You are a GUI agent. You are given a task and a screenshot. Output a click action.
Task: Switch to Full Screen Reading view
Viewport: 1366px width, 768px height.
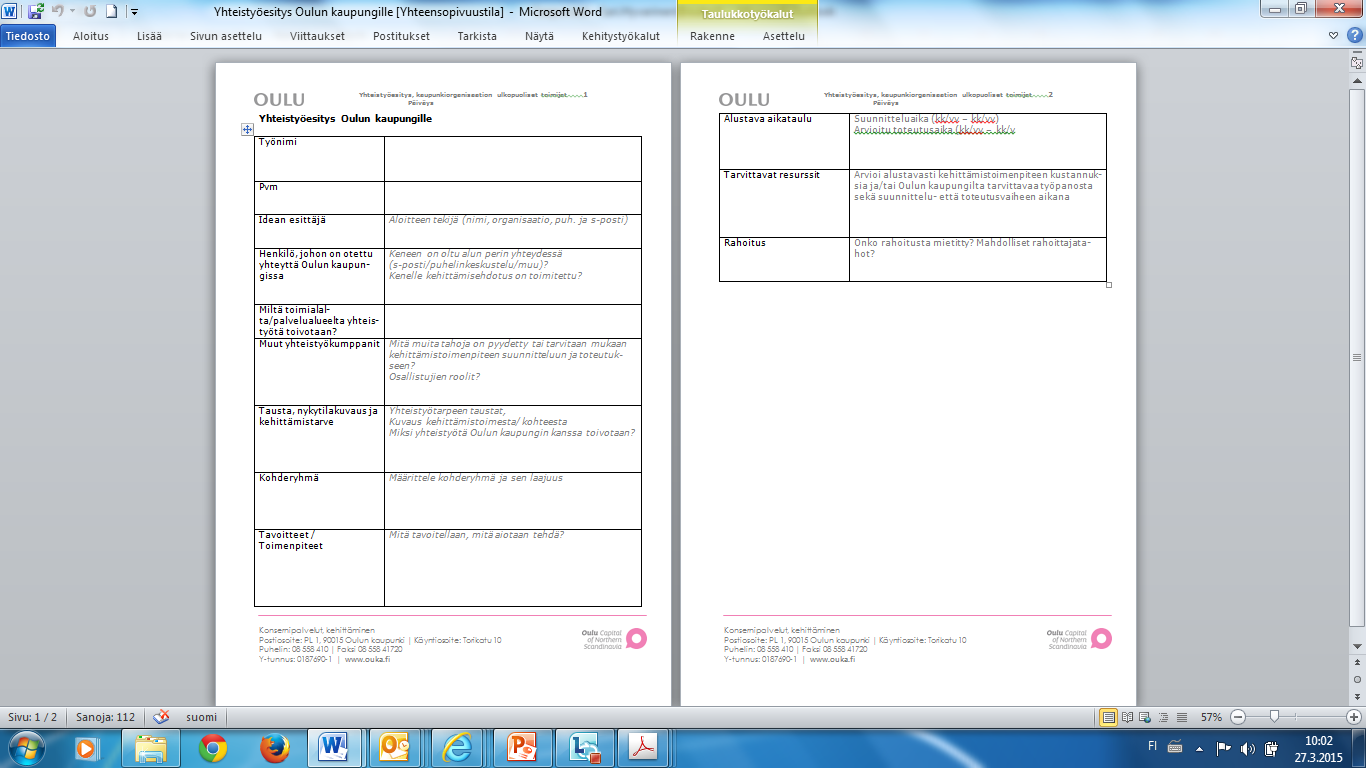(x=1129, y=717)
